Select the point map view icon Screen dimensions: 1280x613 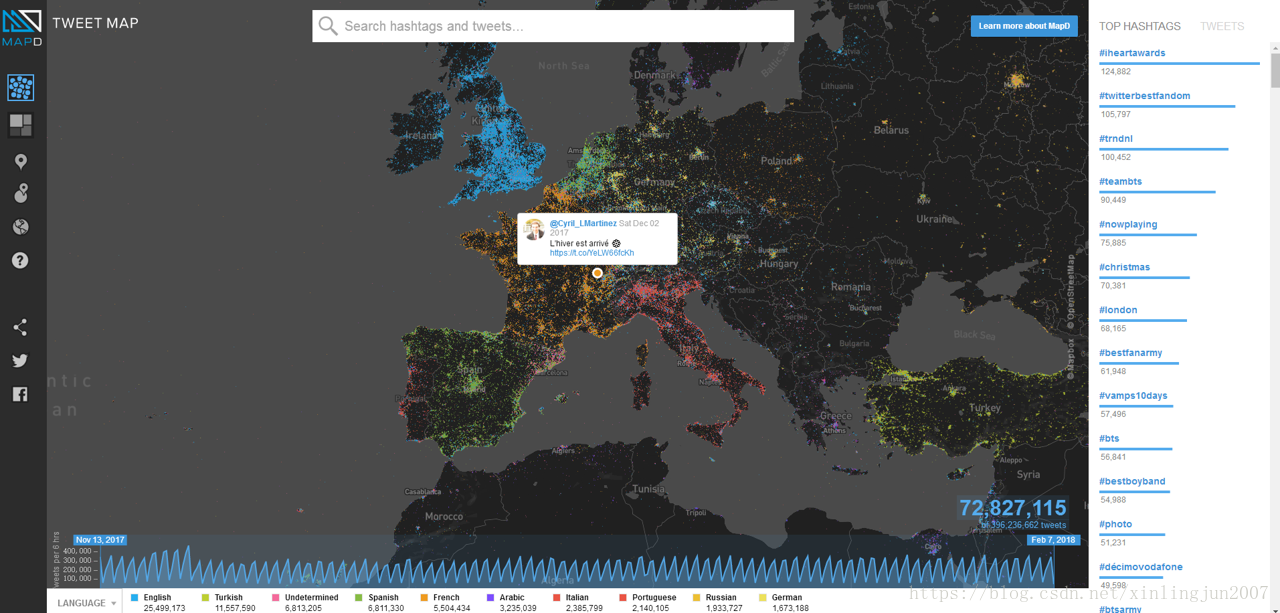[21, 88]
